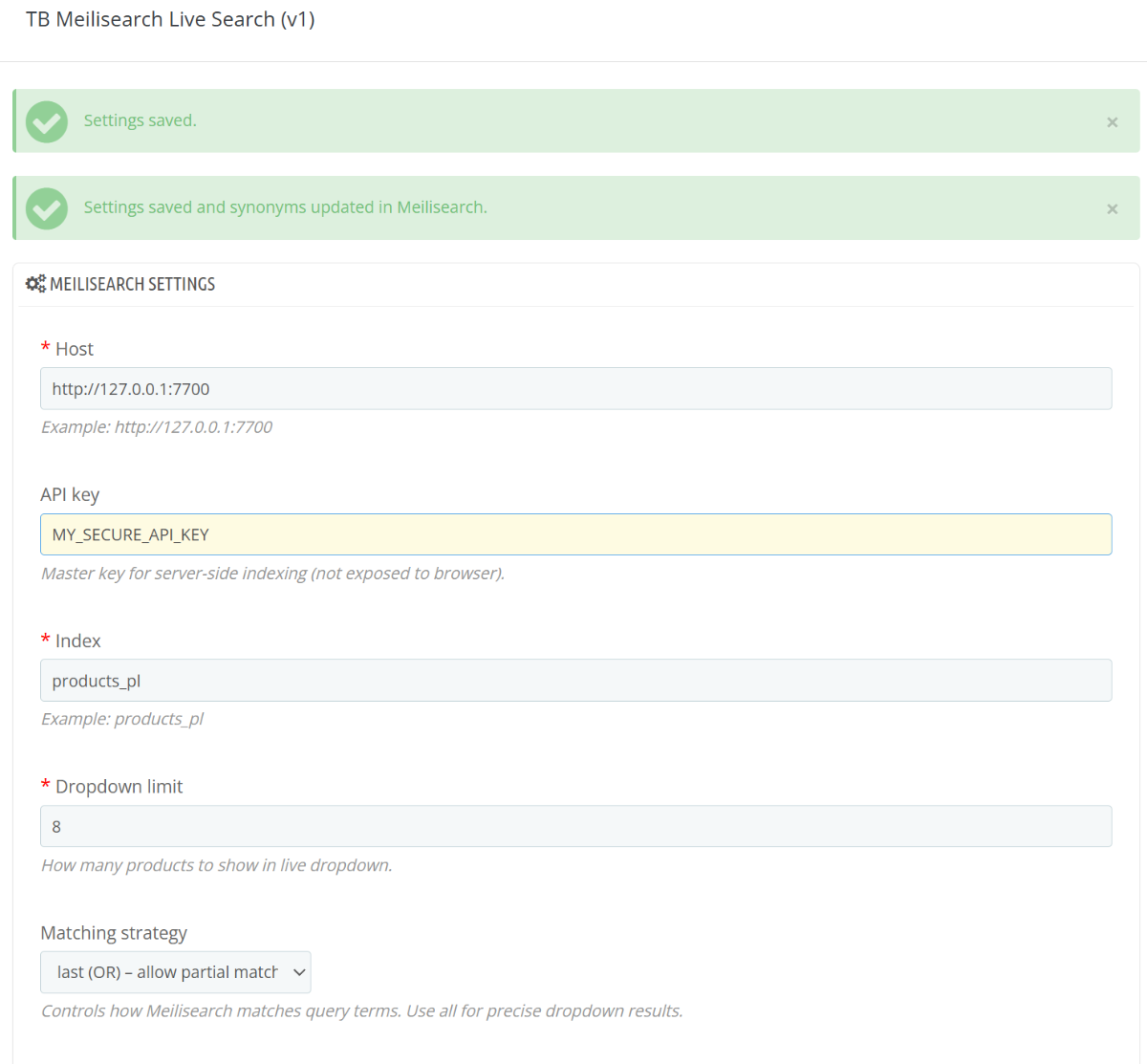Close the synonyms updated alert
Image resolution: width=1147 pixels, height=1064 pixels.
pos(1112,209)
